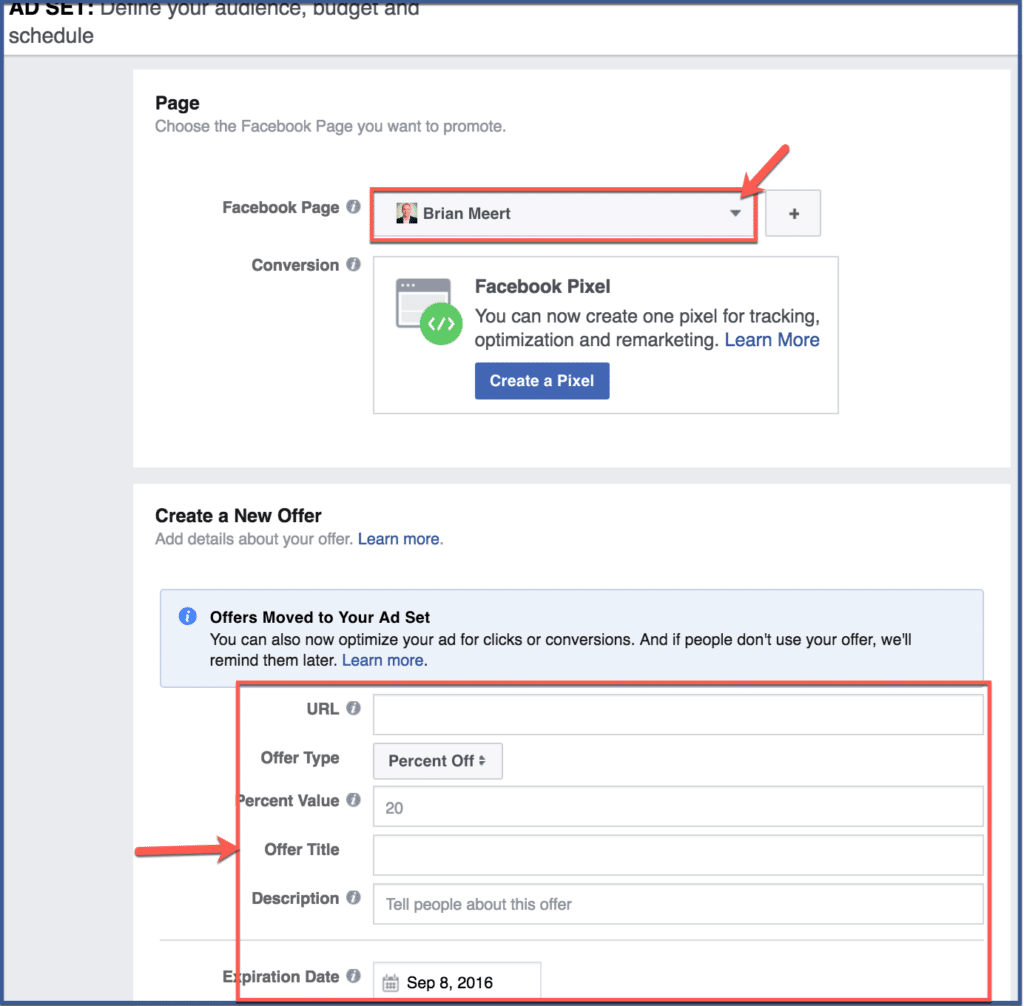This screenshot has width=1024, height=1006.
Task: Click the 'Facebook Pixel' heading text
Action: click(x=542, y=287)
